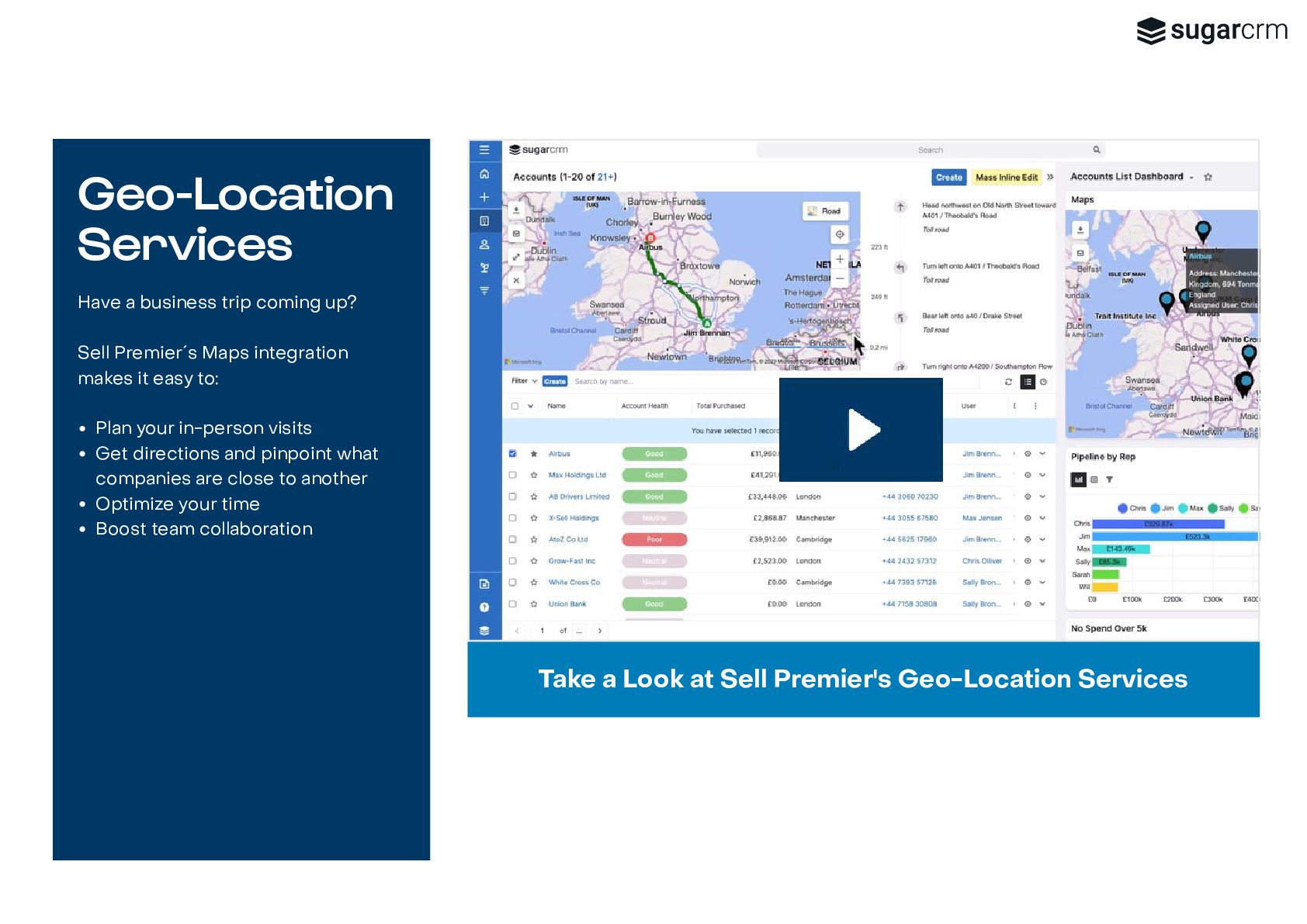Expand row actions for Max Holdings Ltd
The width and height of the screenshot is (1307, 924).
click(x=1042, y=475)
